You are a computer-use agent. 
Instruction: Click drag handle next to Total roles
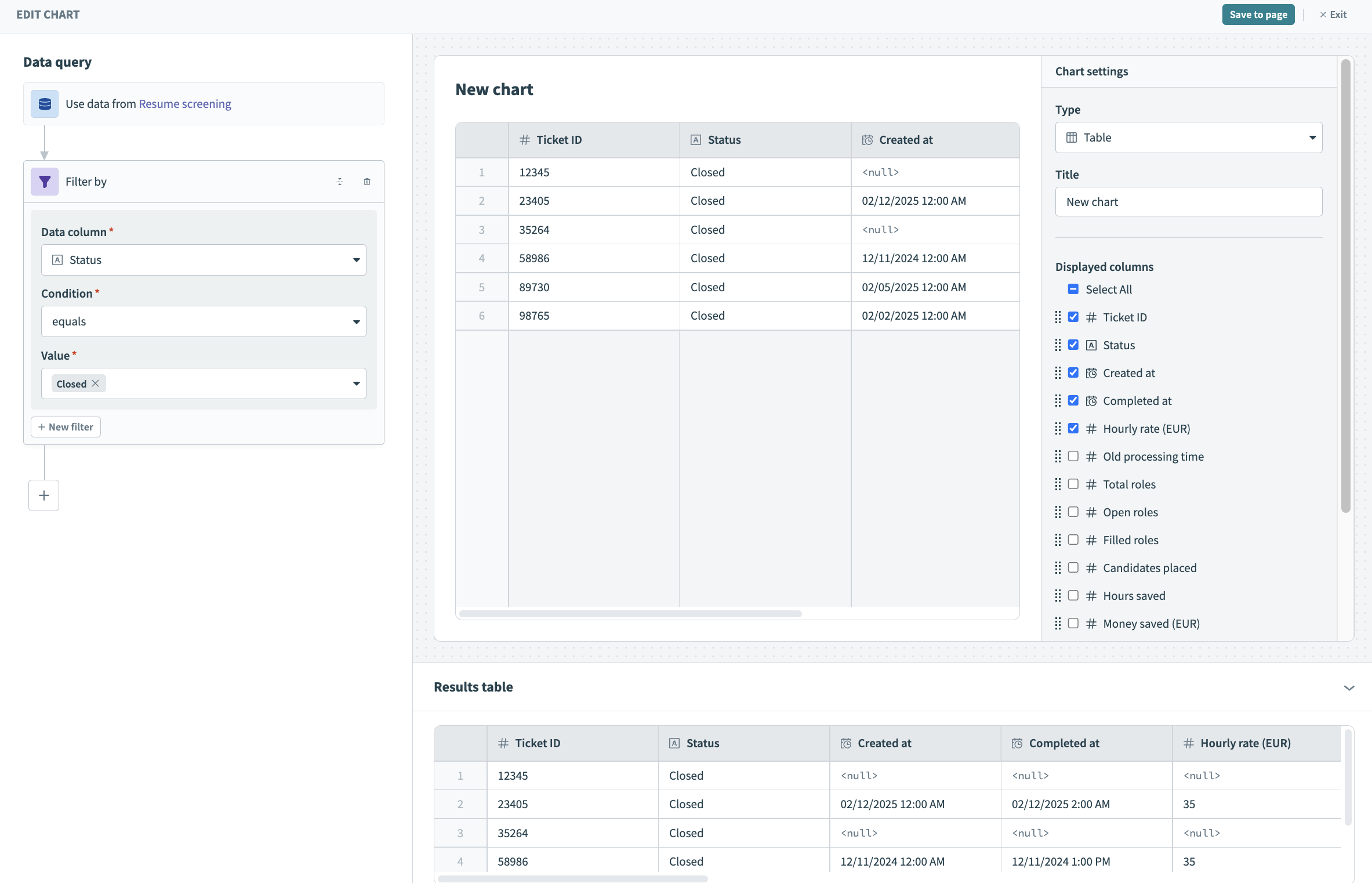pyautogui.click(x=1058, y=484)
